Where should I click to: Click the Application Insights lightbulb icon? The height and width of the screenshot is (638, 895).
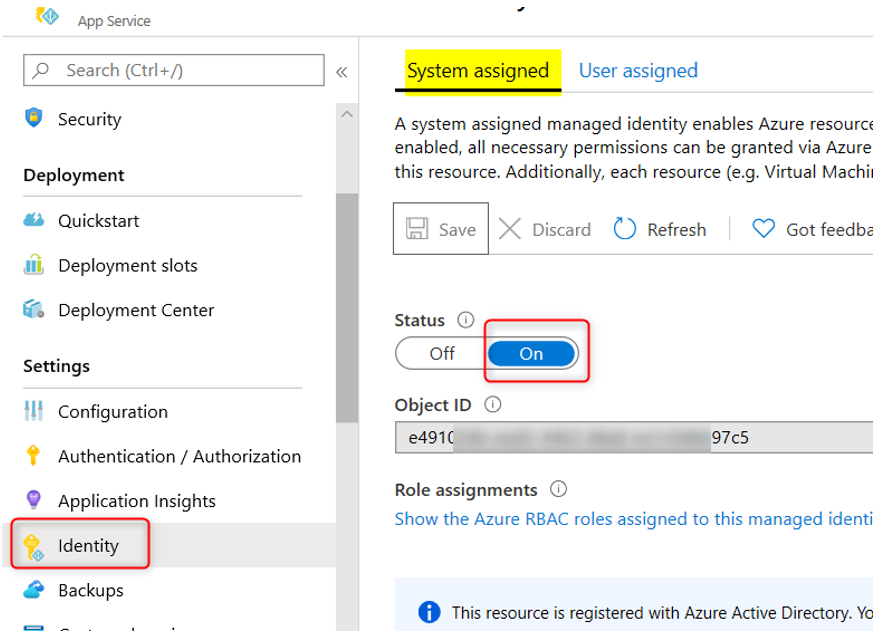click(34, 500)
